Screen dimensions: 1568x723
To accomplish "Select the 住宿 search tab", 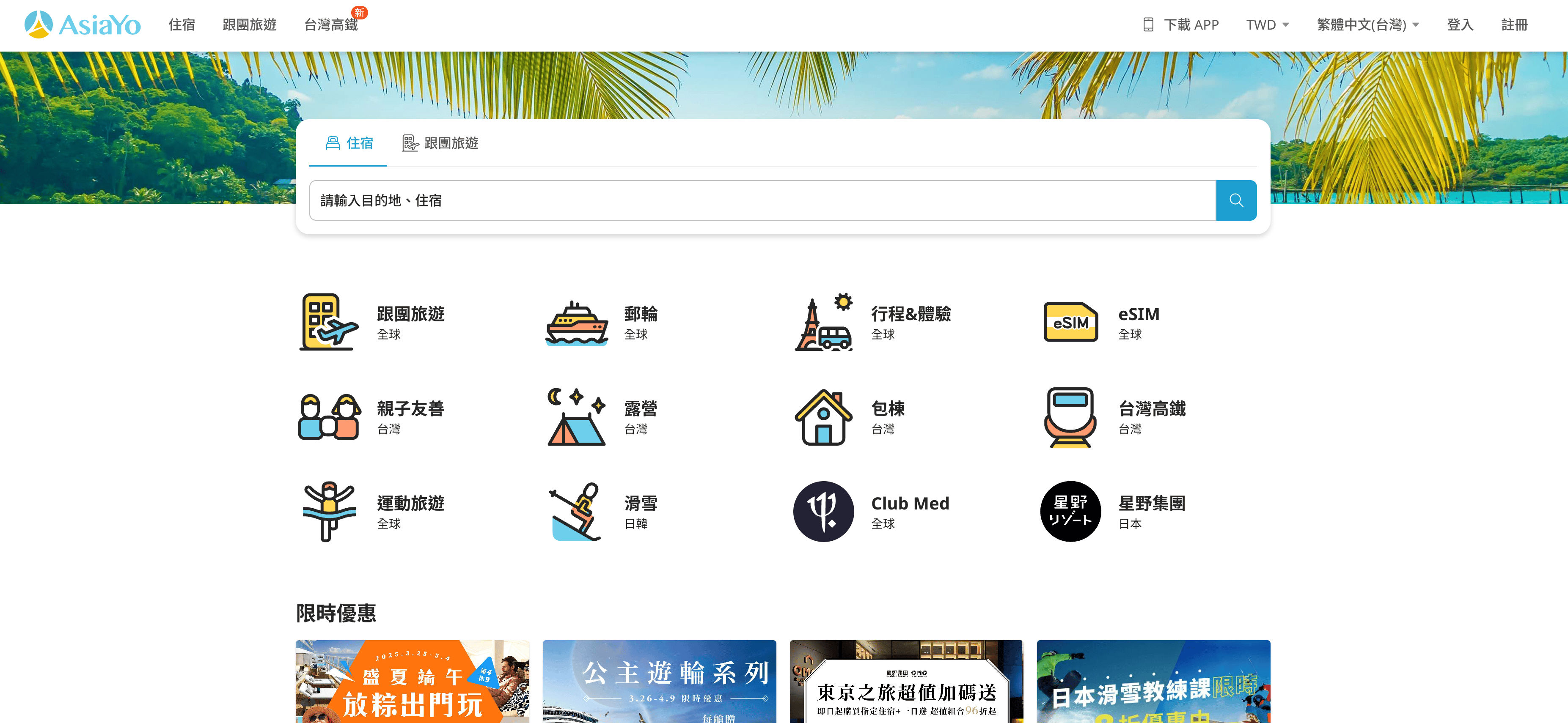I will tap(349, 143).
